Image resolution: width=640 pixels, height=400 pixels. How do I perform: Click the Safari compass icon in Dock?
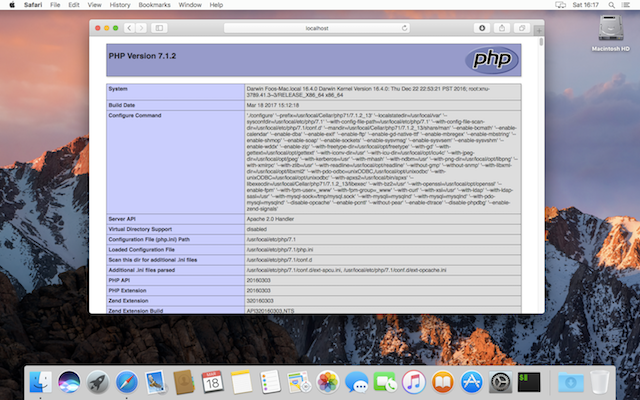tap(127, 382)
